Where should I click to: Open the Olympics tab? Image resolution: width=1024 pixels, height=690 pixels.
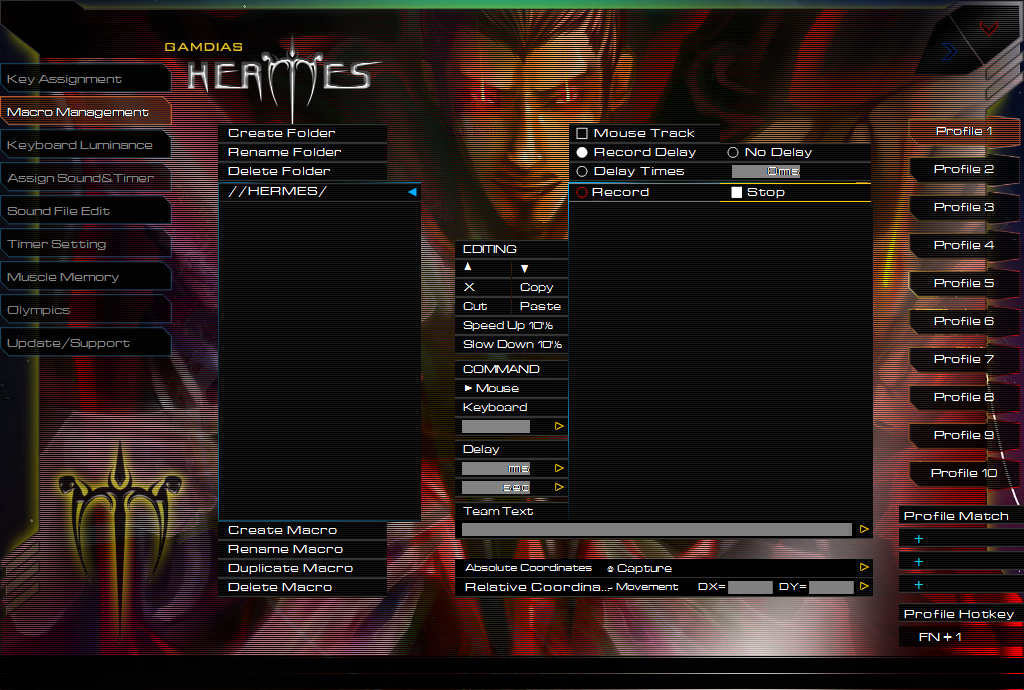coord(86,310)
